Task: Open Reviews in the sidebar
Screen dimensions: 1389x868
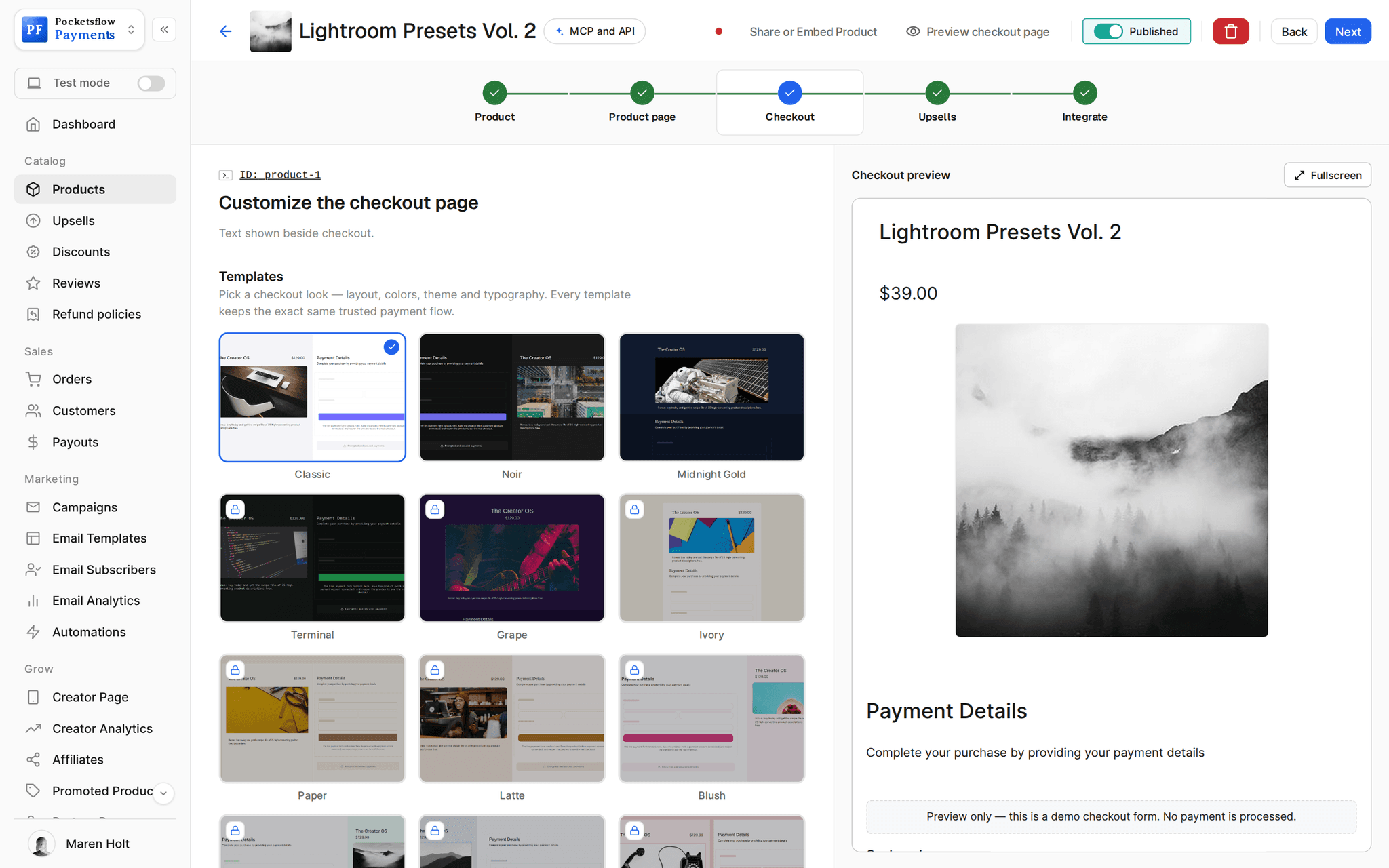Action: click(x=95, y=283)
